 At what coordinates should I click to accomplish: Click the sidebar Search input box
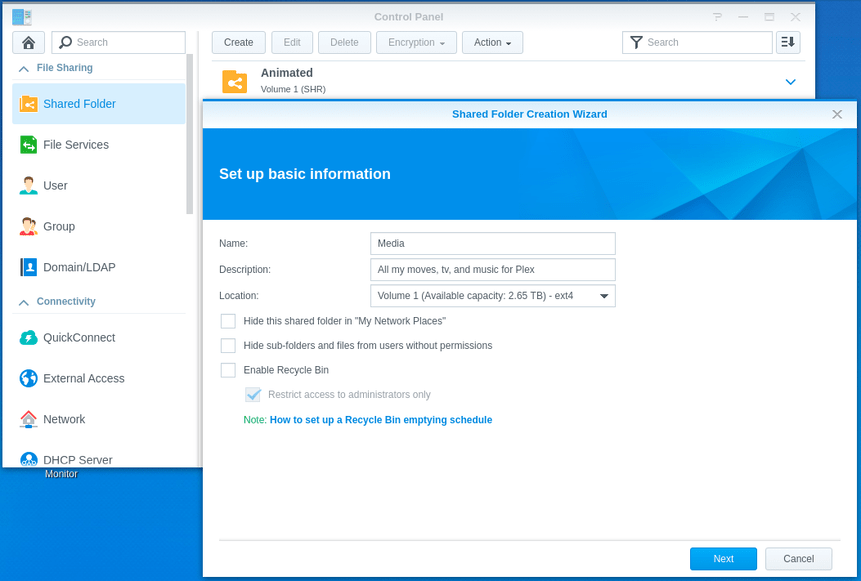tap(119, 42)
